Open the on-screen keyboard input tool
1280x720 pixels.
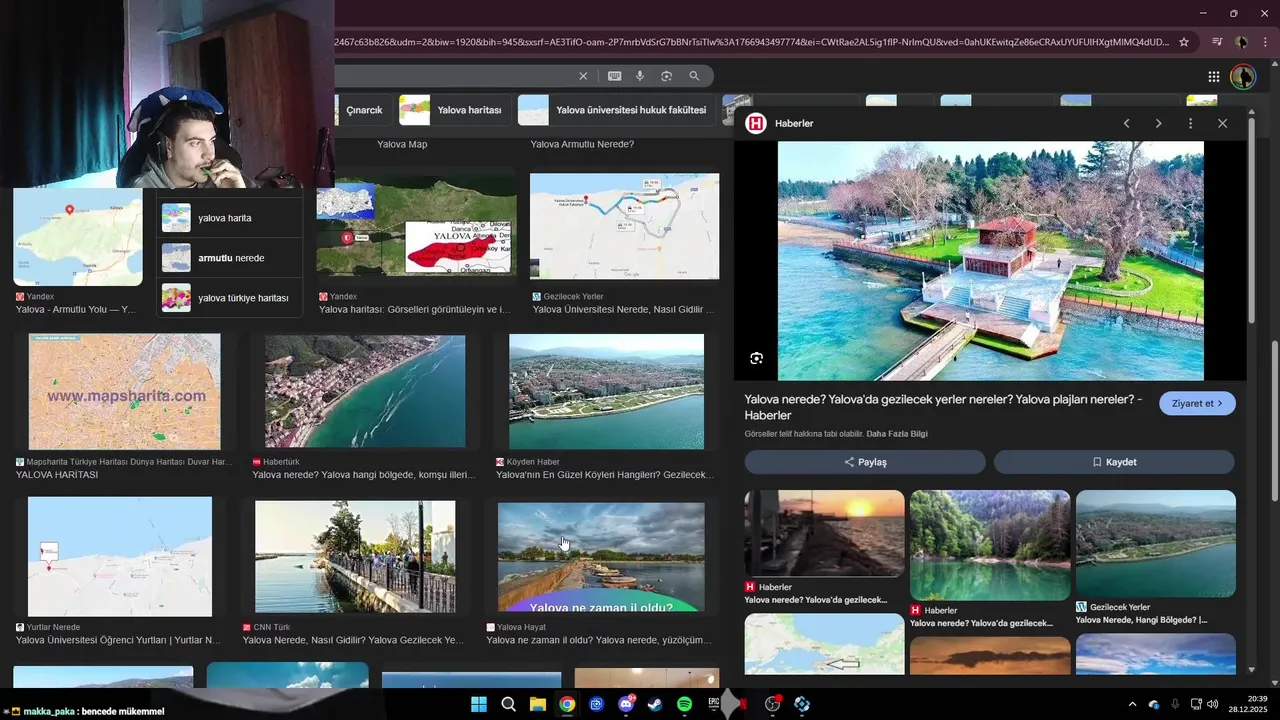614,76
